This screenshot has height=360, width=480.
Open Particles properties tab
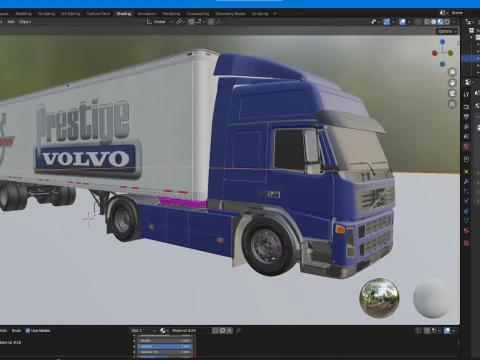click(466, 191)
